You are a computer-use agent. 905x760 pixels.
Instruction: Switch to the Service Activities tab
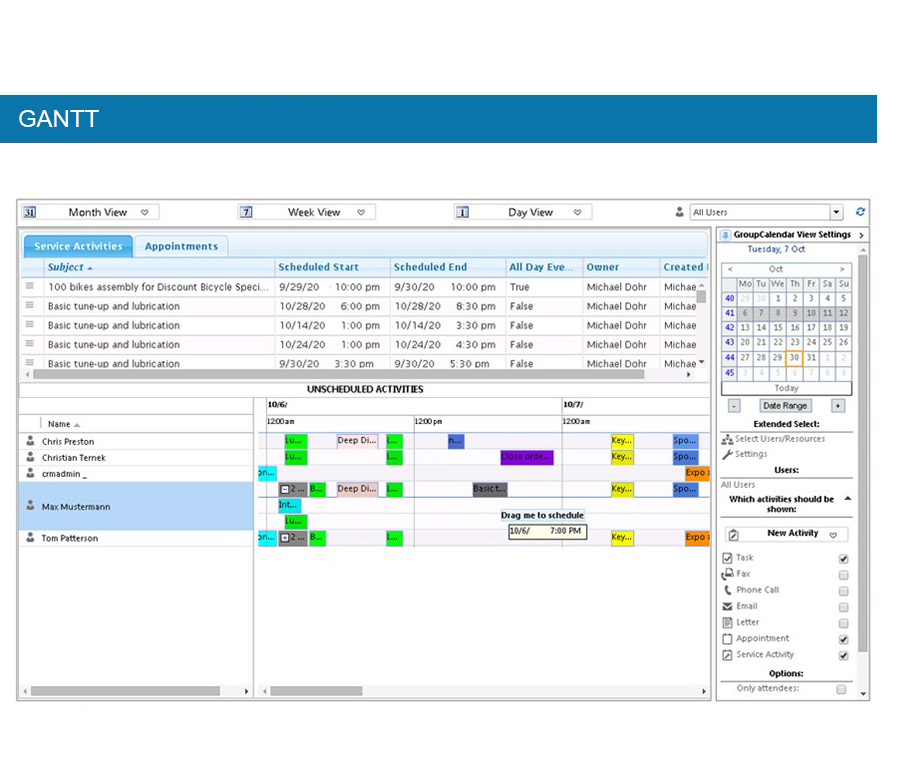(x=78, y=246)
